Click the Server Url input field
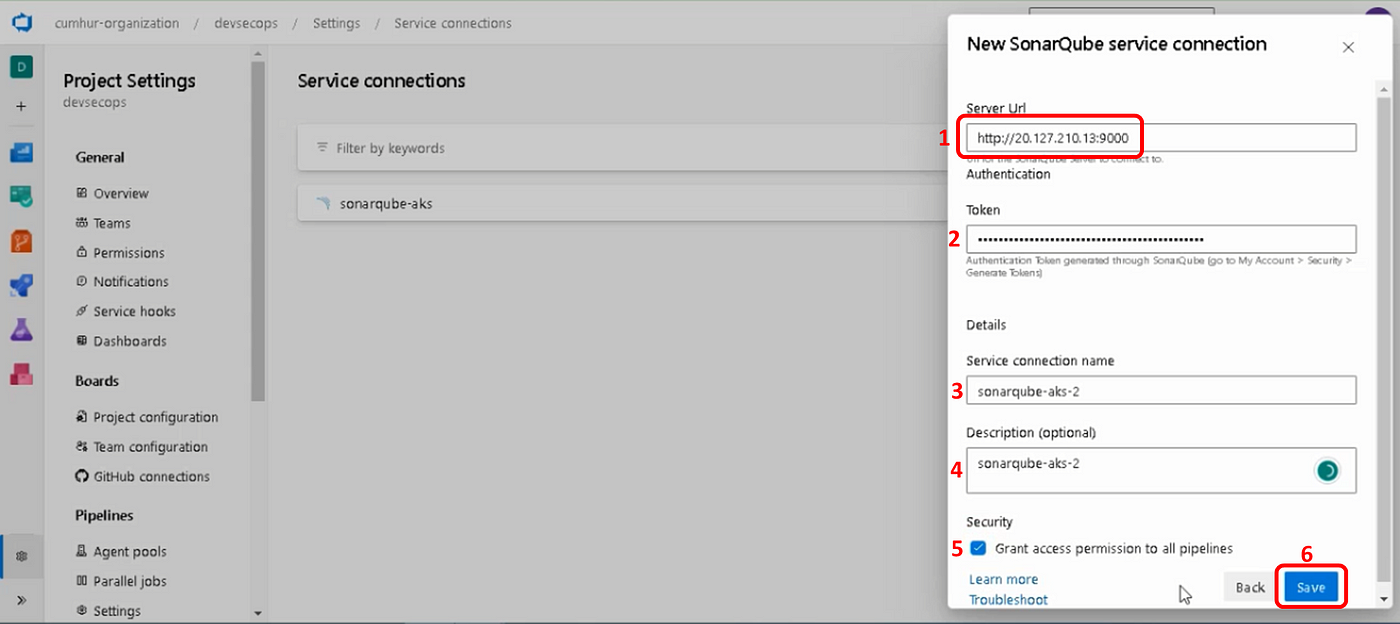 (x=1161, y=138)
